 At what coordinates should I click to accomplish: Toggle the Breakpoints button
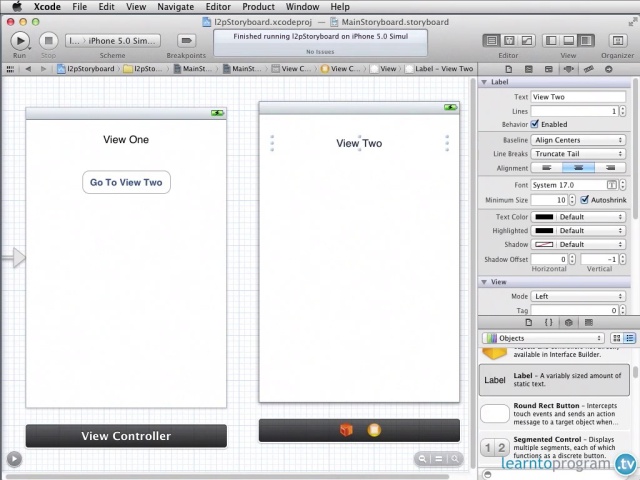click(186, 40)
